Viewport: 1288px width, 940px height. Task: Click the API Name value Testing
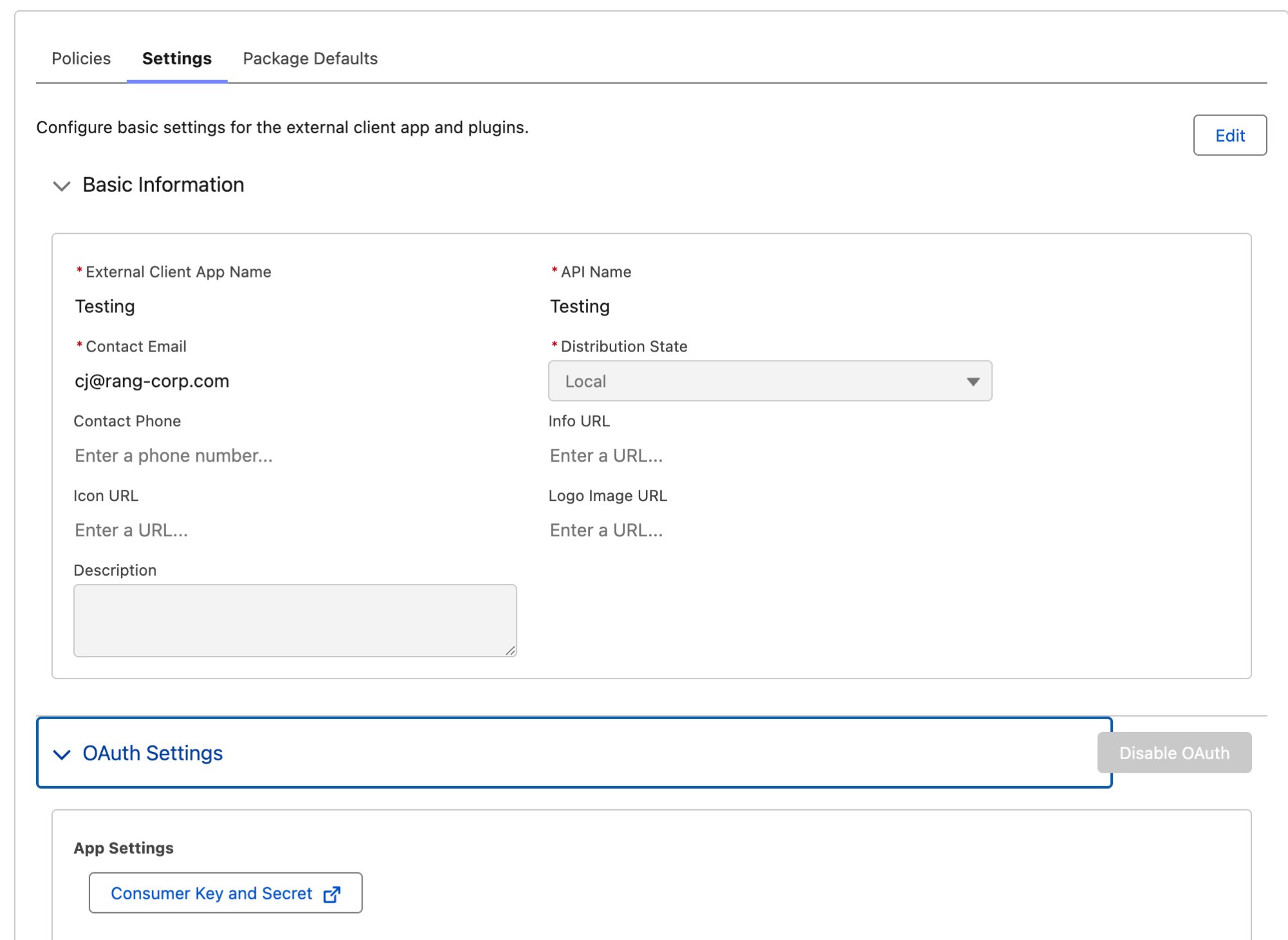tap(580, 306)
